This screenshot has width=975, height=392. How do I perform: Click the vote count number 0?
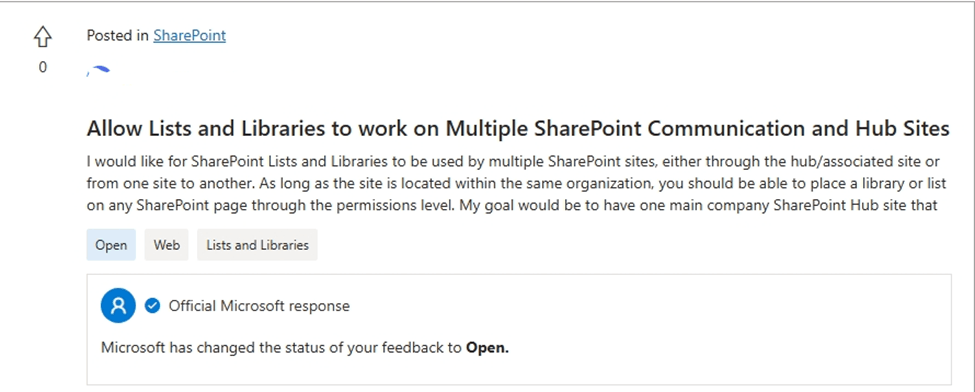[x=42, y=67]
